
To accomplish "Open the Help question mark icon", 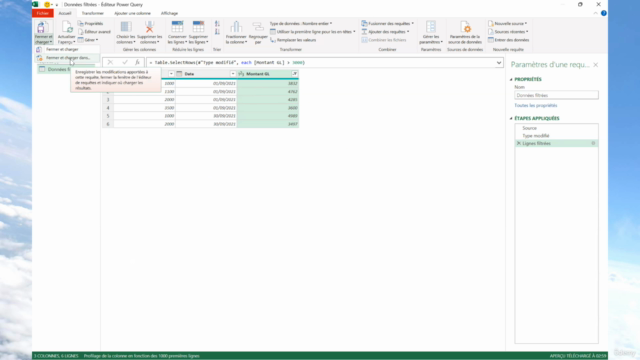I will coord(604,13).
